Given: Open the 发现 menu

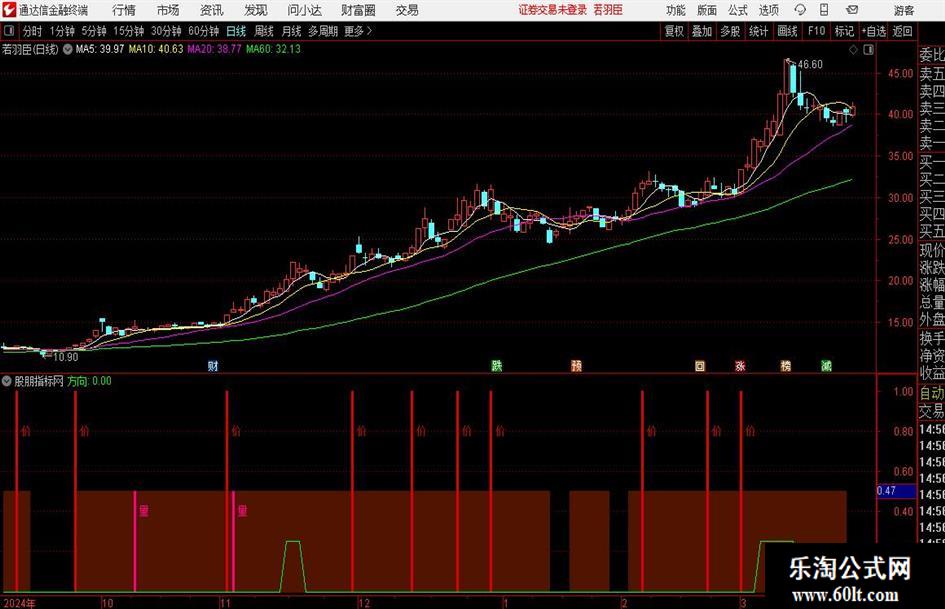Looking at the screenshot, I should [256, 10].
